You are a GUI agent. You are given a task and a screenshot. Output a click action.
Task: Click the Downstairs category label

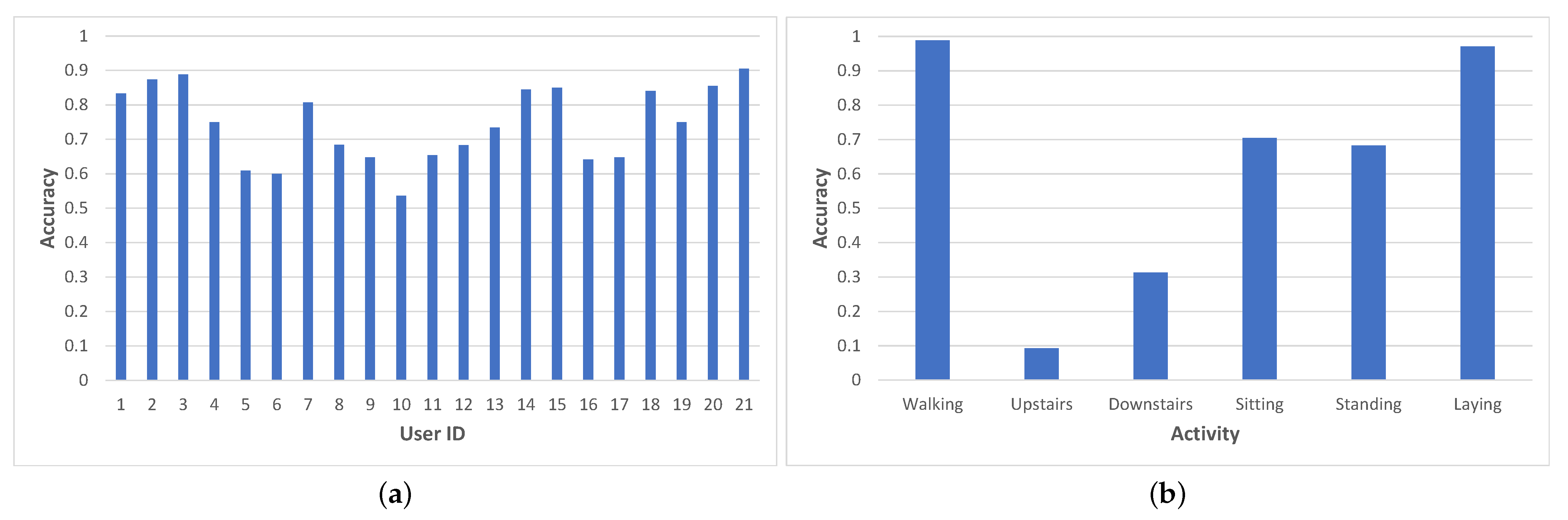point(1150,404)
